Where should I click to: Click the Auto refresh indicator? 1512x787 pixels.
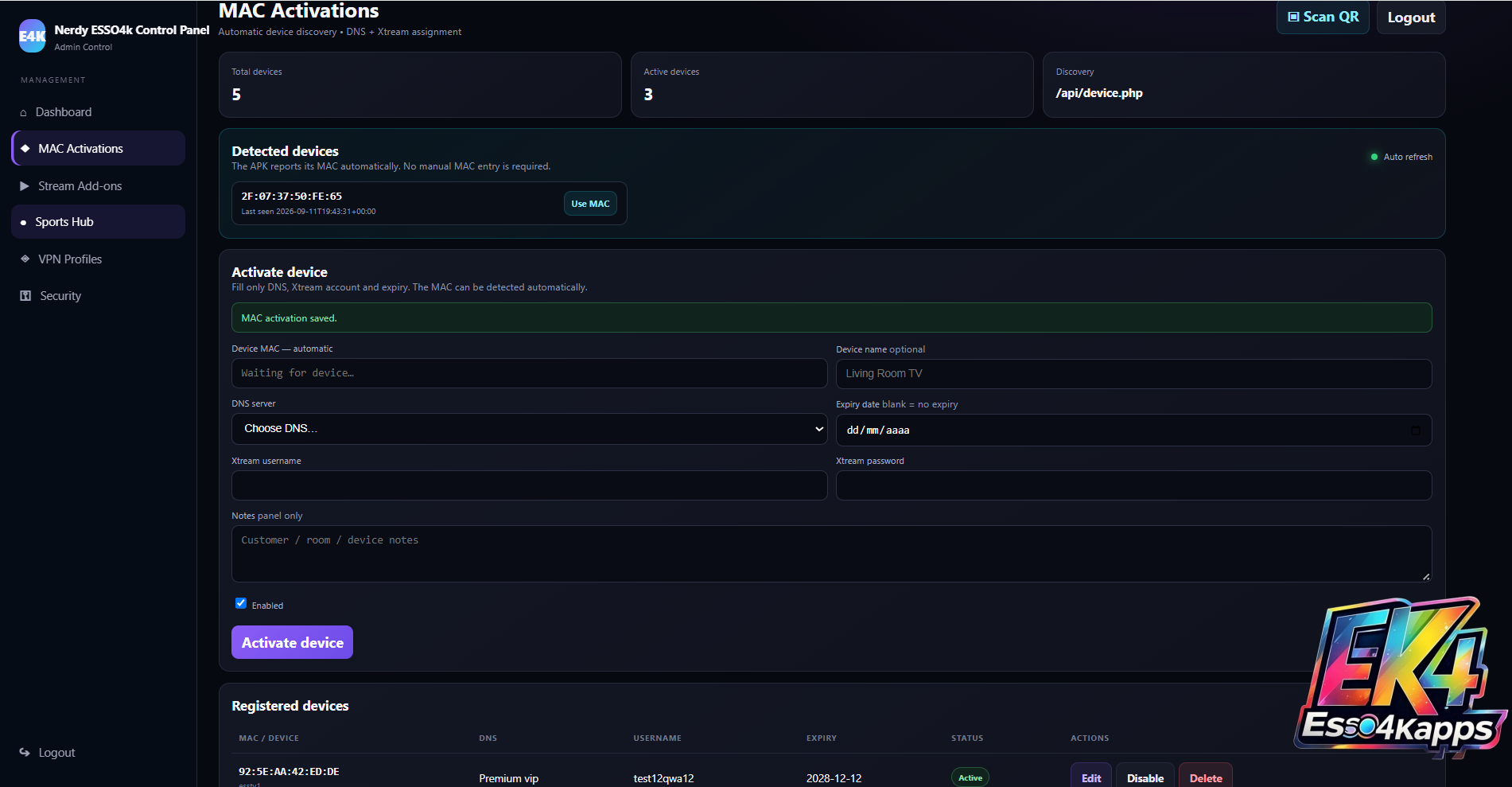(x=1401, y=157)
